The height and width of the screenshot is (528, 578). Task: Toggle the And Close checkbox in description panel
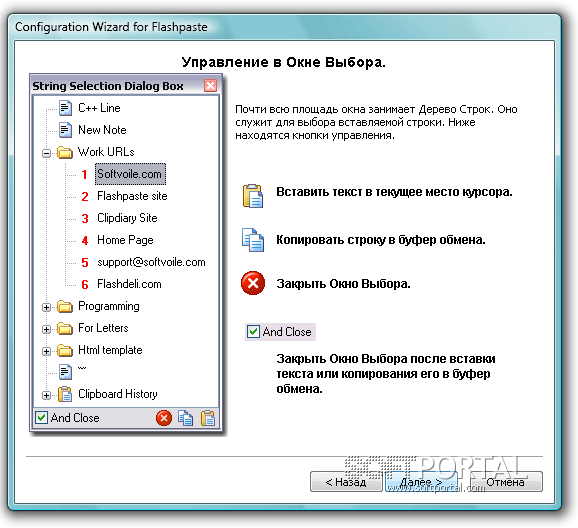(x=253, y=331)
